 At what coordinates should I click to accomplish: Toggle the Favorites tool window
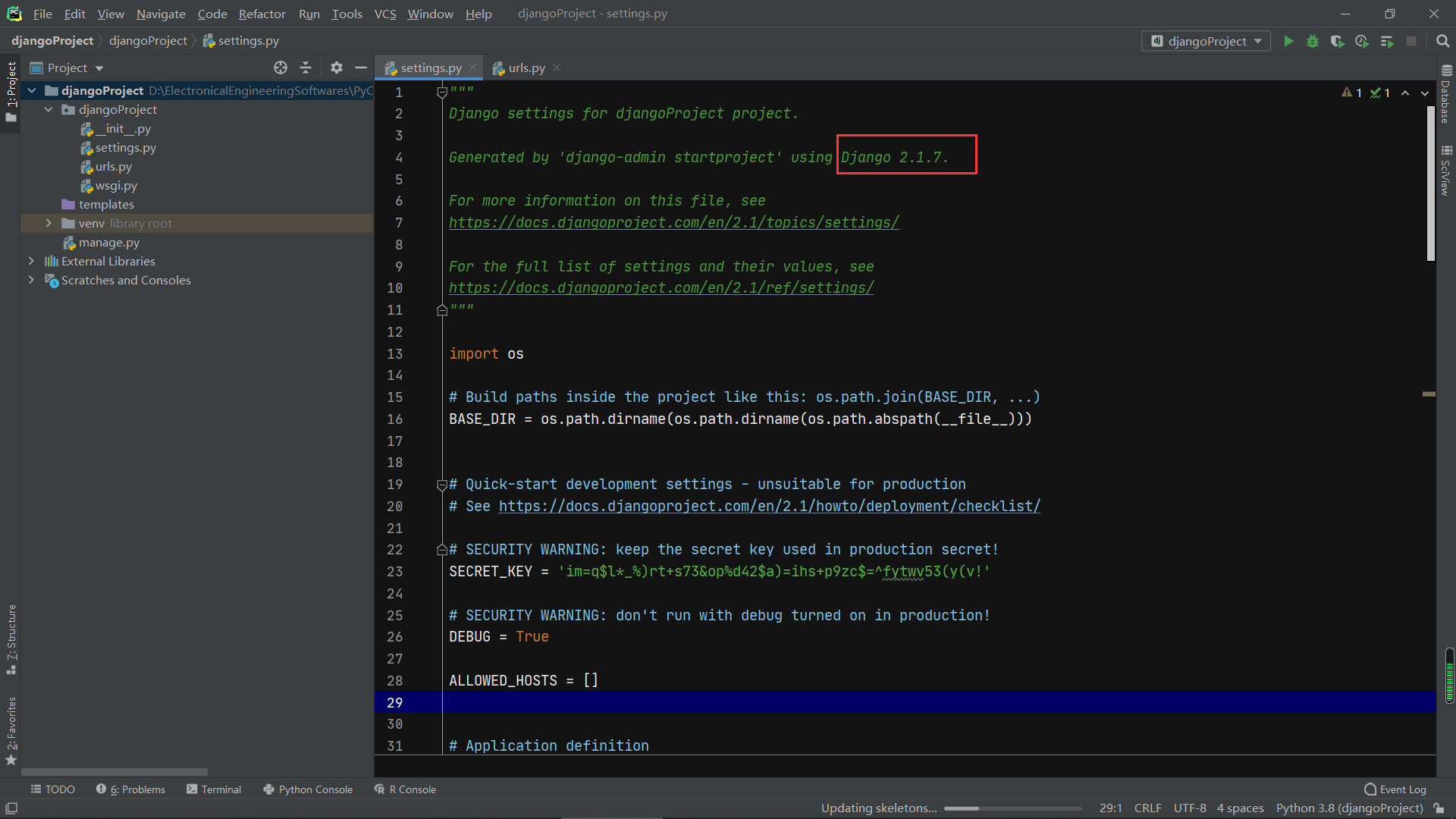point(11,731)
